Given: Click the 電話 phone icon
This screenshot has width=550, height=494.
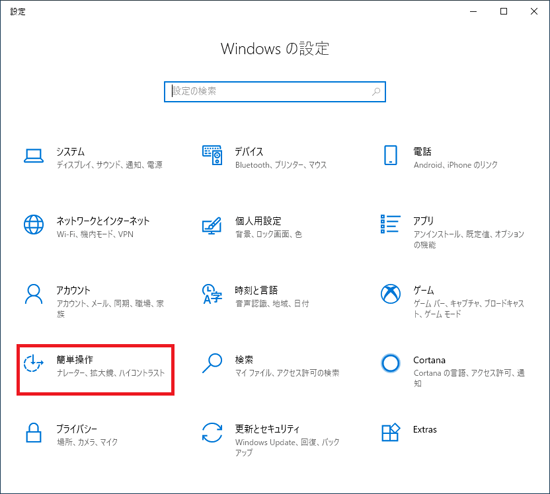Looking at the screenshot, I should pos(390,155).
